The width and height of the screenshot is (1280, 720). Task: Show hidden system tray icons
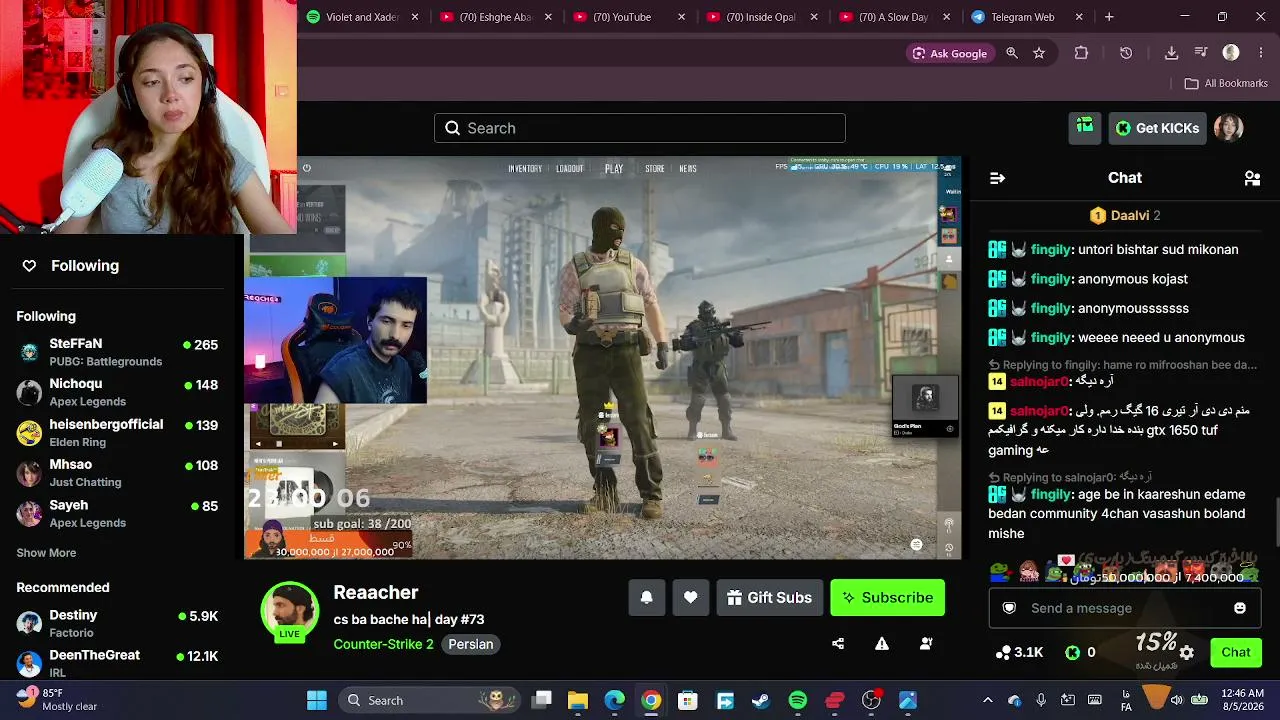[988, 700]
